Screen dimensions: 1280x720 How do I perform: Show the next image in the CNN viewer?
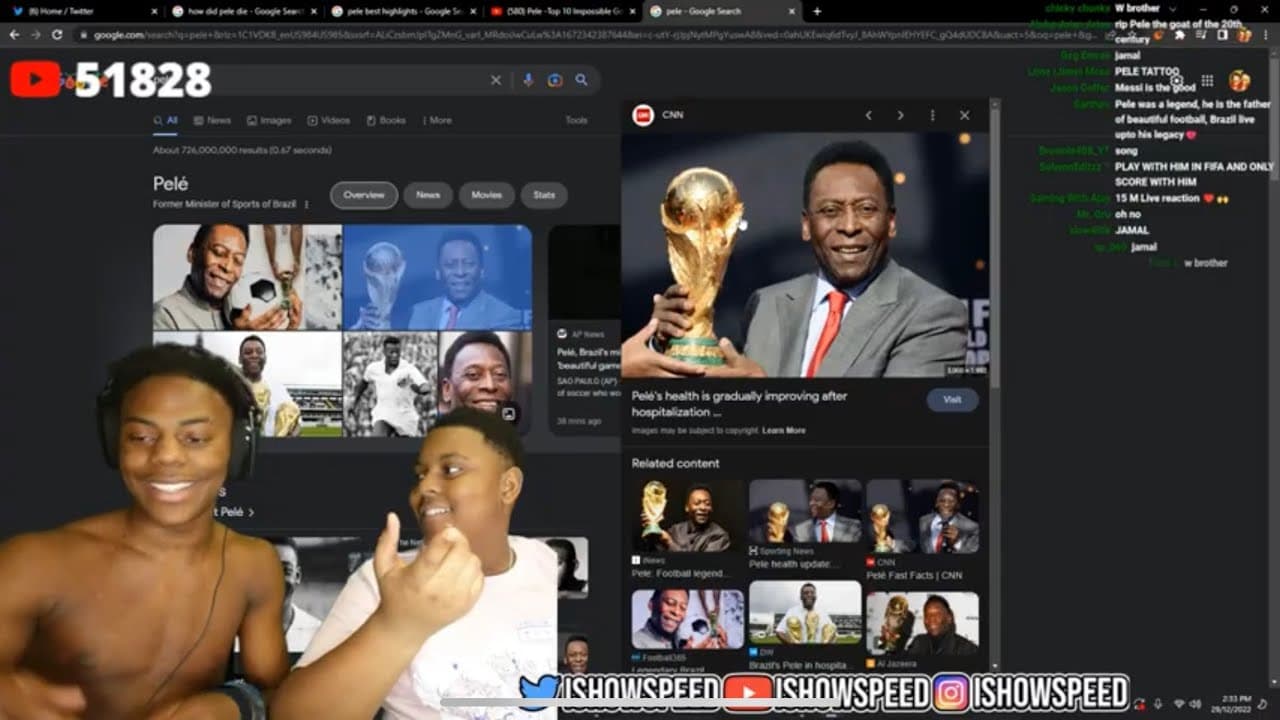click(x=900, y=115)
